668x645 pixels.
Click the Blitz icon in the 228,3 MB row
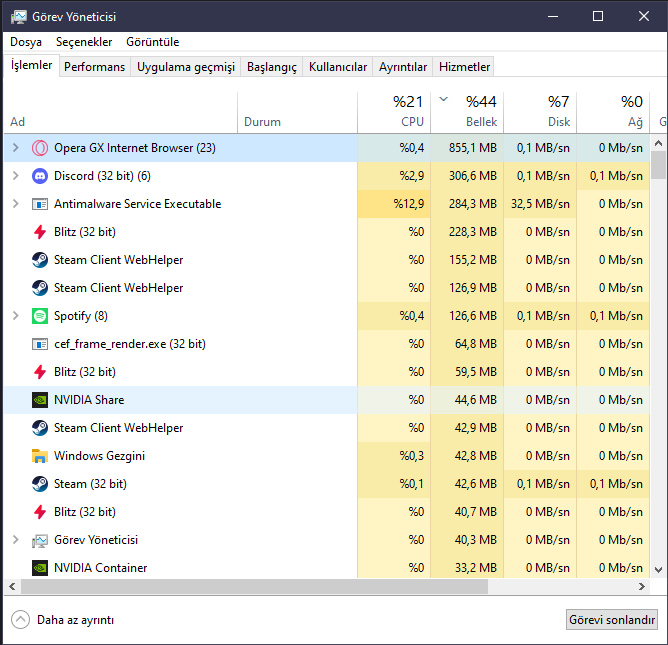coord(40,232)
